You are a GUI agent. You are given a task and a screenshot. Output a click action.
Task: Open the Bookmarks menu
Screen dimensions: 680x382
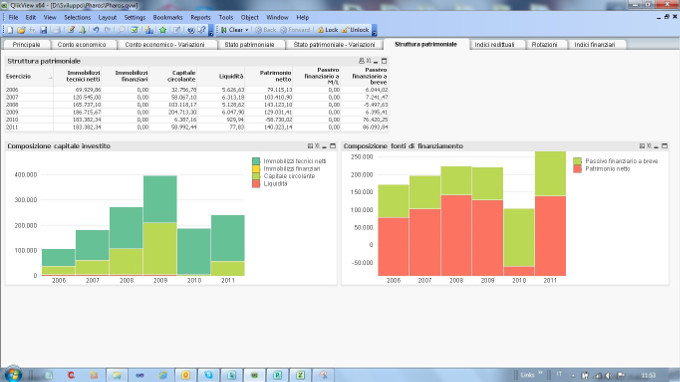click(167, 17)
